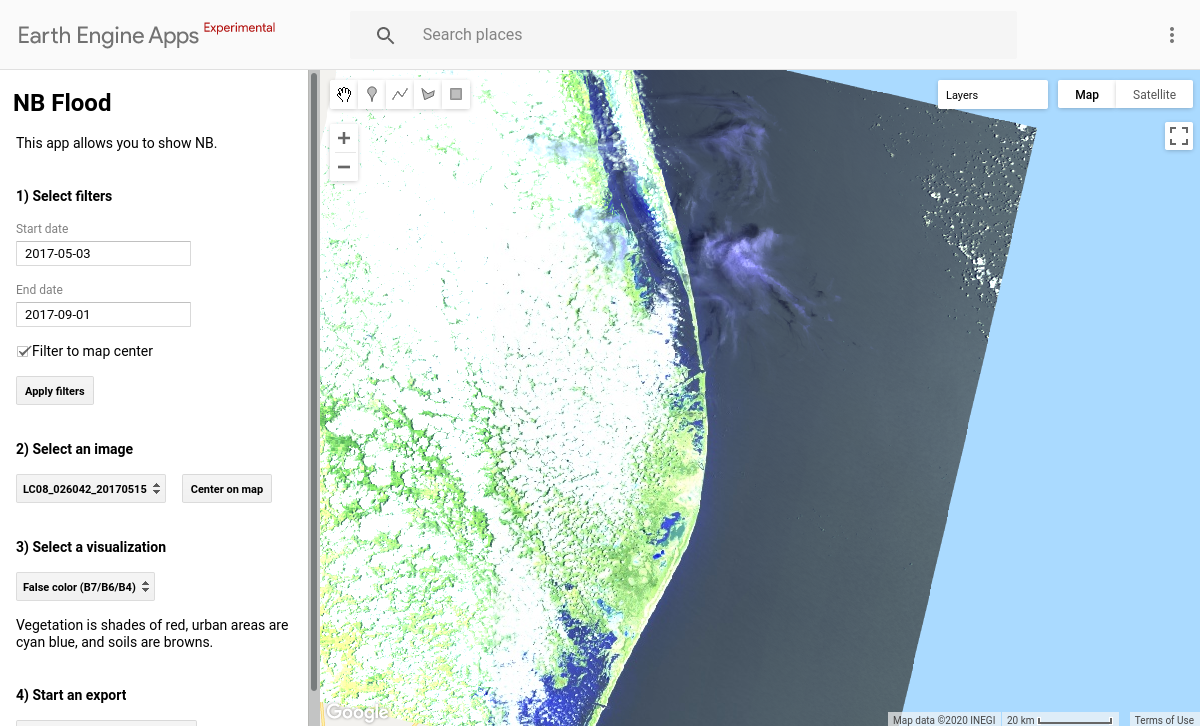Image resolution: width=1200 pixels, height=726 pixels.
Task: Uncheck Filter to map center
Action: click(x=21, y=350)
